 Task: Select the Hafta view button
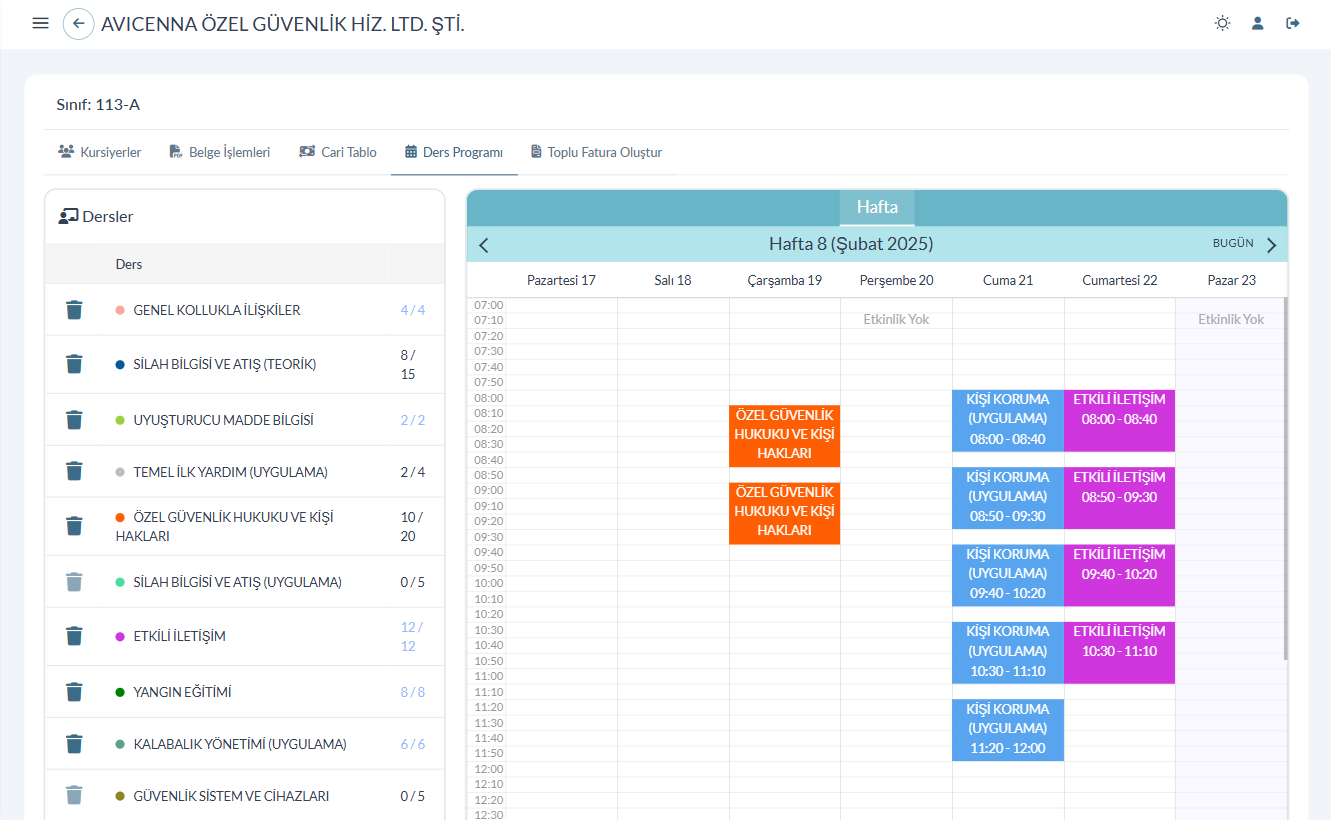(877, 208)
